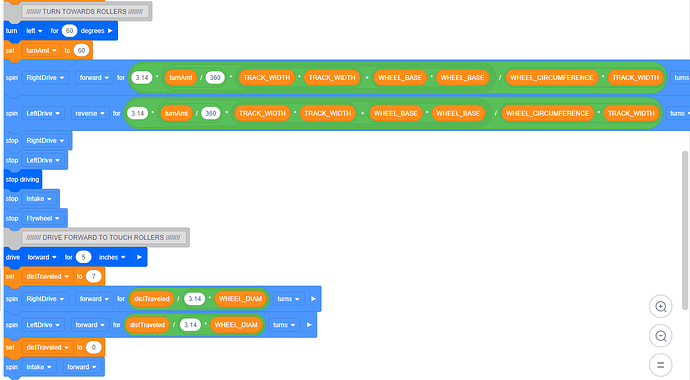Open the spin Intake motor dropdown

pyautogui.click(x=39, y=367)
